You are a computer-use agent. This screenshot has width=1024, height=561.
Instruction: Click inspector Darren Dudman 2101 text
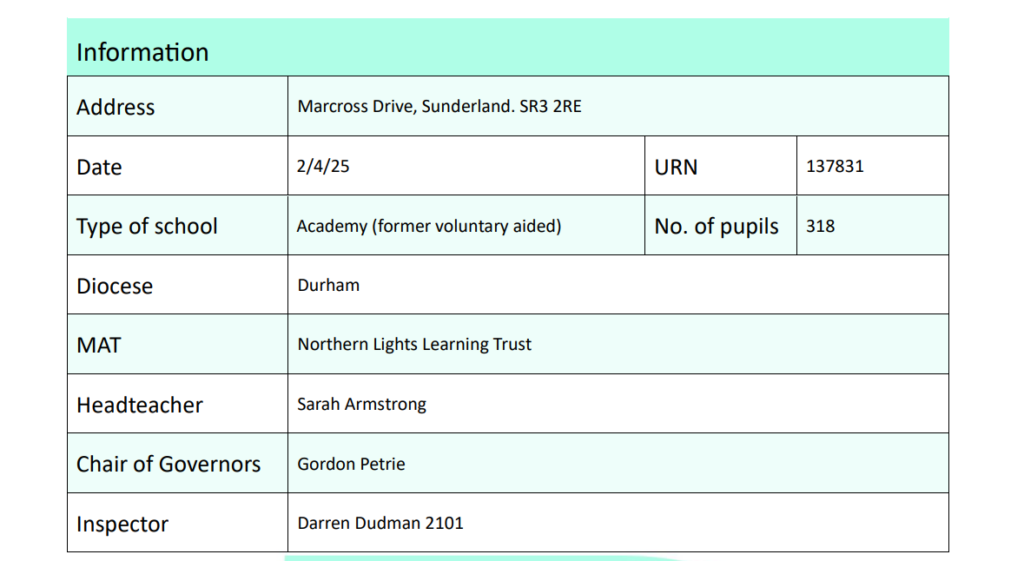(380, 523)
